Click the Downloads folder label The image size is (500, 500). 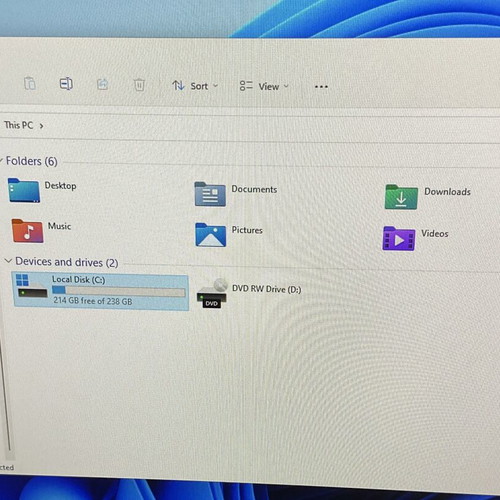pyautogui.click(x=447, y=192)
